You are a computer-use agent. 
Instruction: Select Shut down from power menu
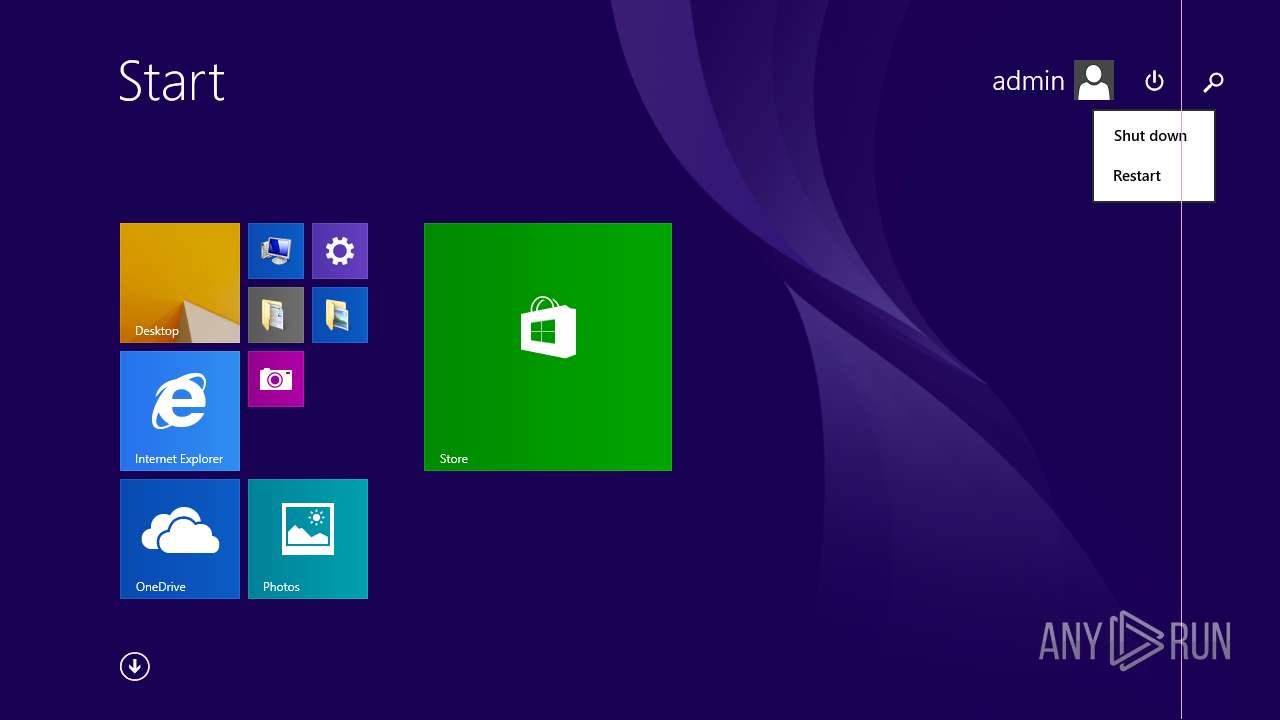tap(1154, 136)
